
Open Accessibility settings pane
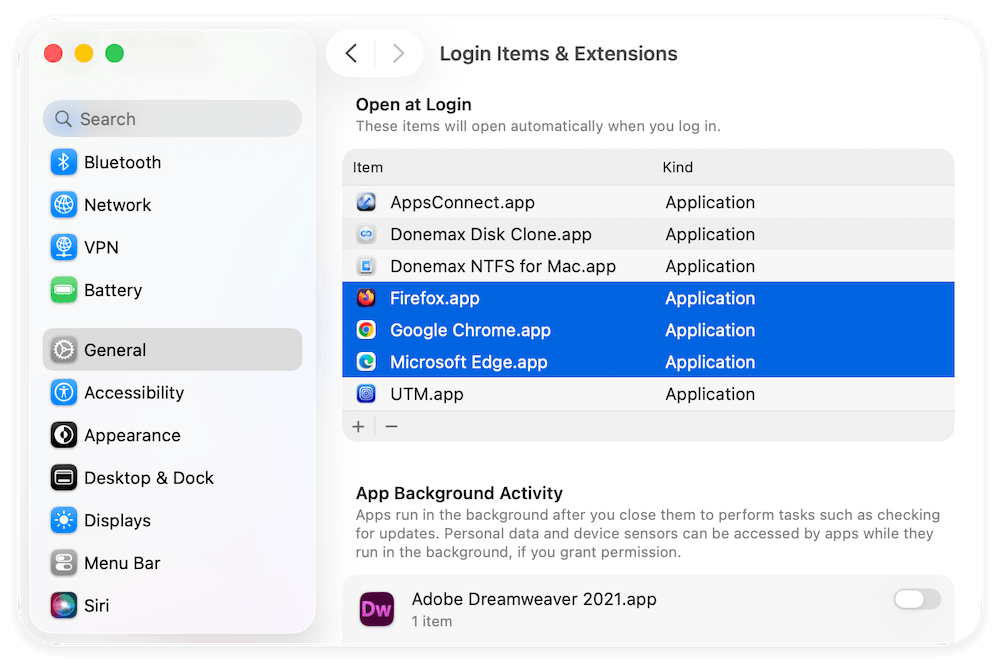click(172, 392)
